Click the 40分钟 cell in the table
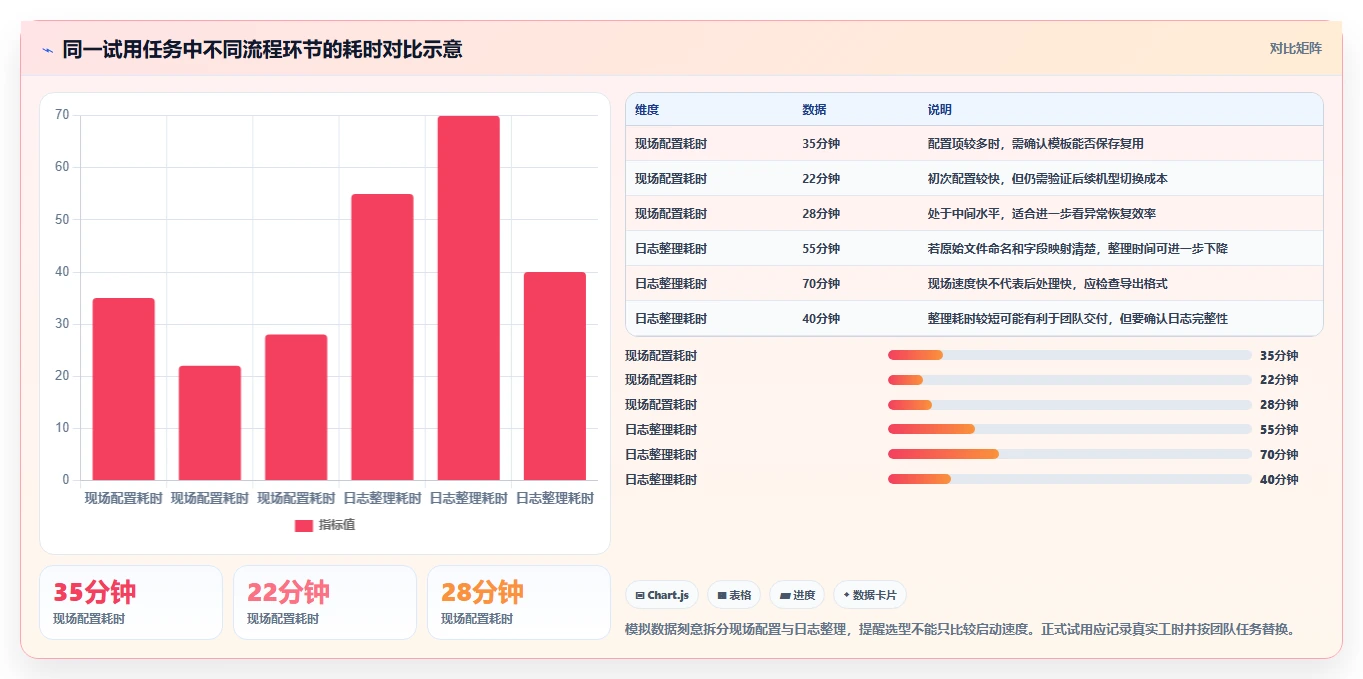 tap(821, 319)
